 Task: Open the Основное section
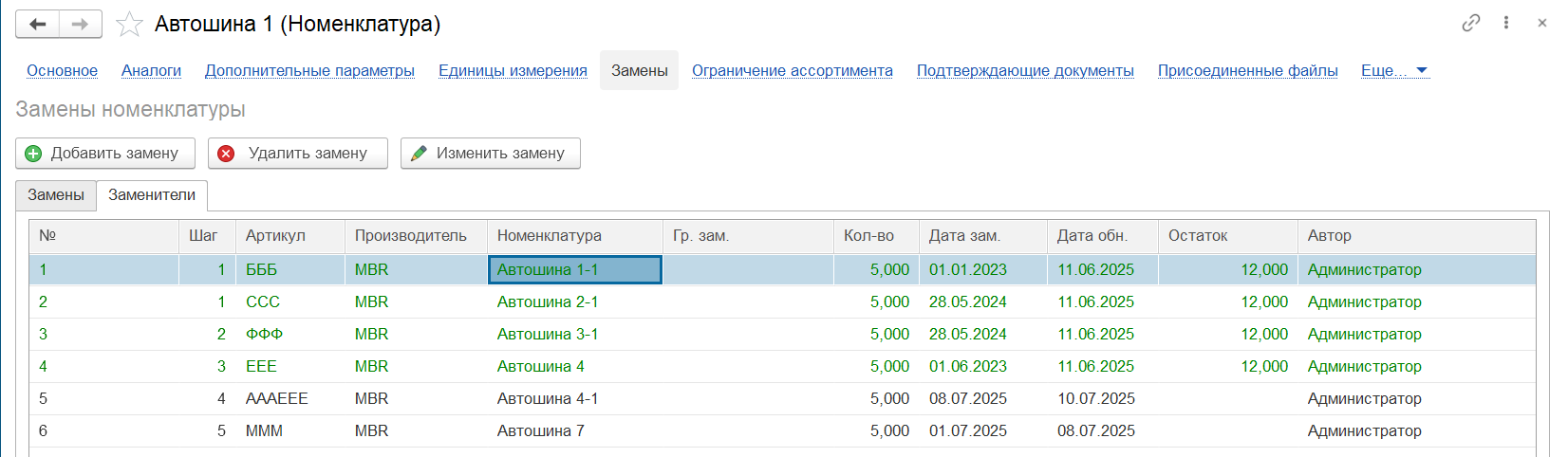click(x=62, y=70)
